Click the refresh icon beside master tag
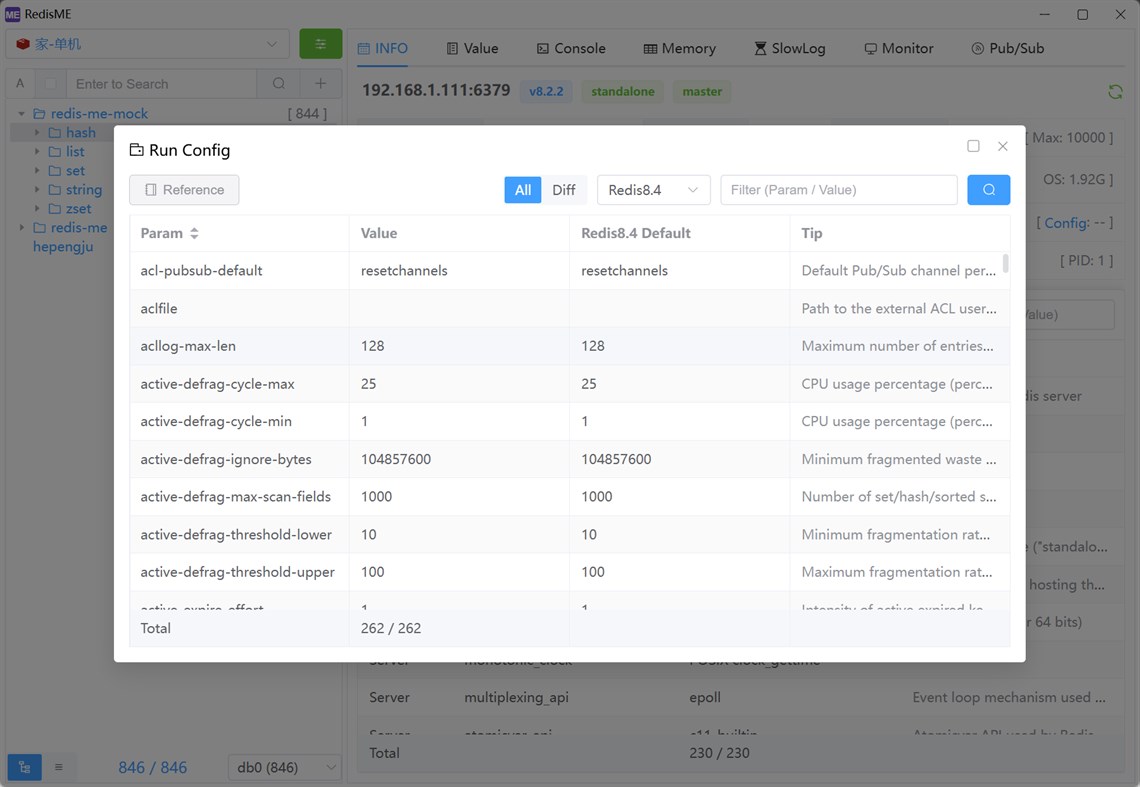The height and width of the screenshot is (787, 1140). [x=1115, y=92]
